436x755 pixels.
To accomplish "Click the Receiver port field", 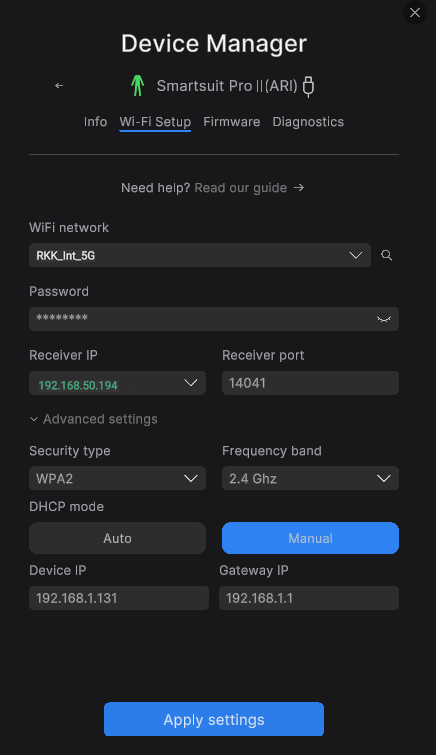I will point(310,383).
